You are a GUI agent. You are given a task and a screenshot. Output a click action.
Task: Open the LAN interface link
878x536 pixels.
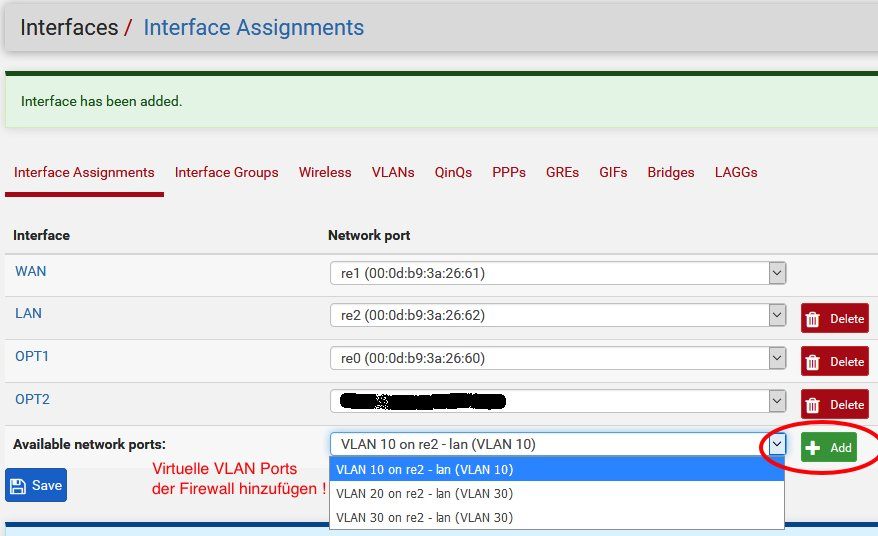[28, 313]
